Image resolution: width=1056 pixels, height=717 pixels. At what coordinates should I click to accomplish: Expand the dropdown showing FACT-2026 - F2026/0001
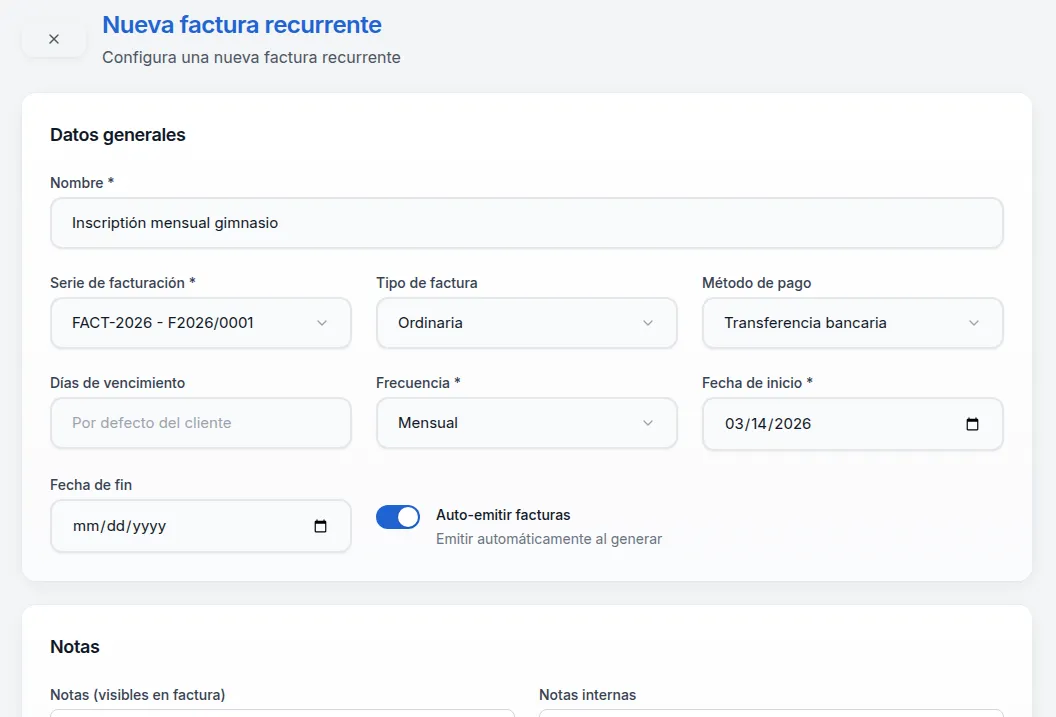[x=190, y=323]
